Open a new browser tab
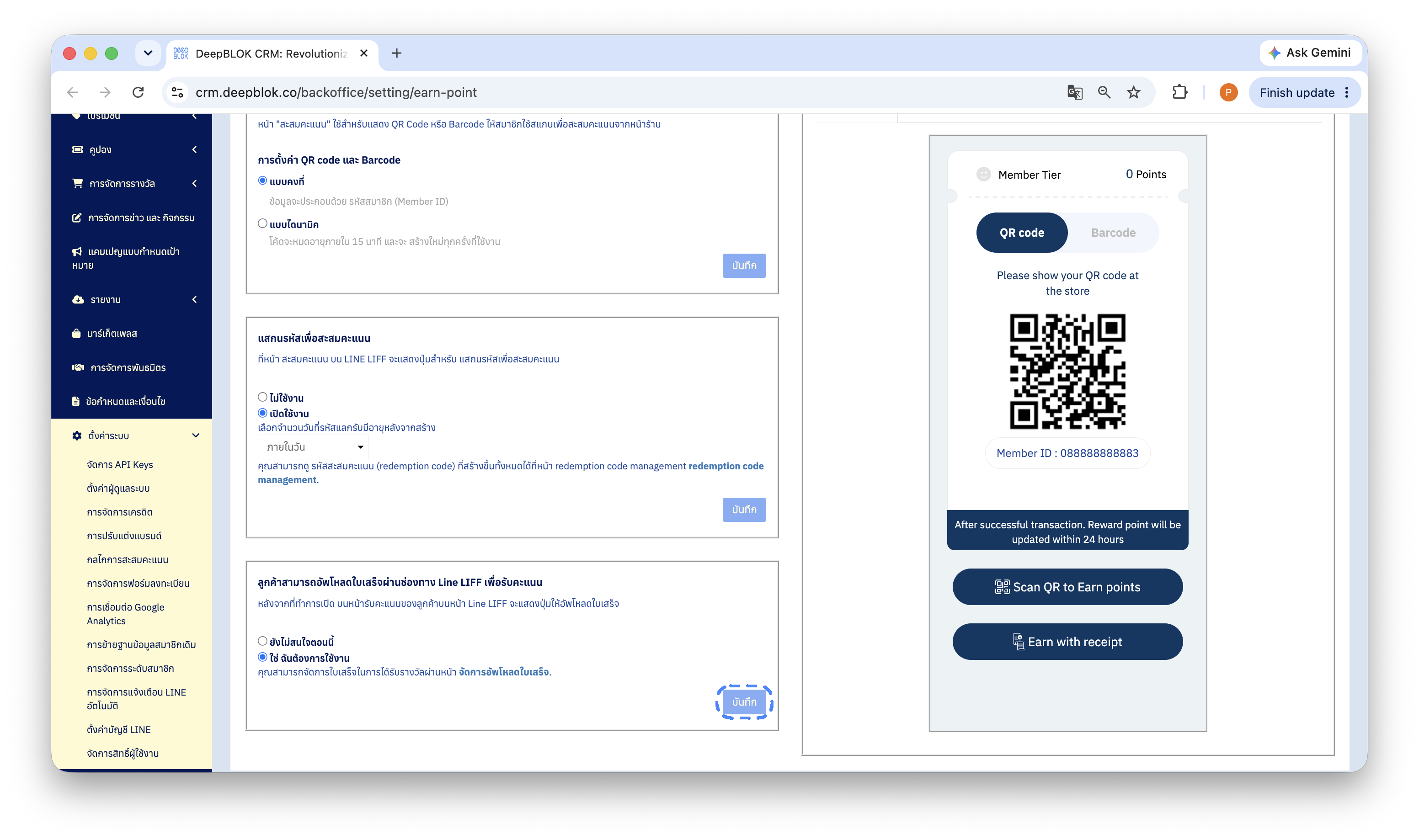This screenshot has height=840, width=1419. [x=397, y=53]
